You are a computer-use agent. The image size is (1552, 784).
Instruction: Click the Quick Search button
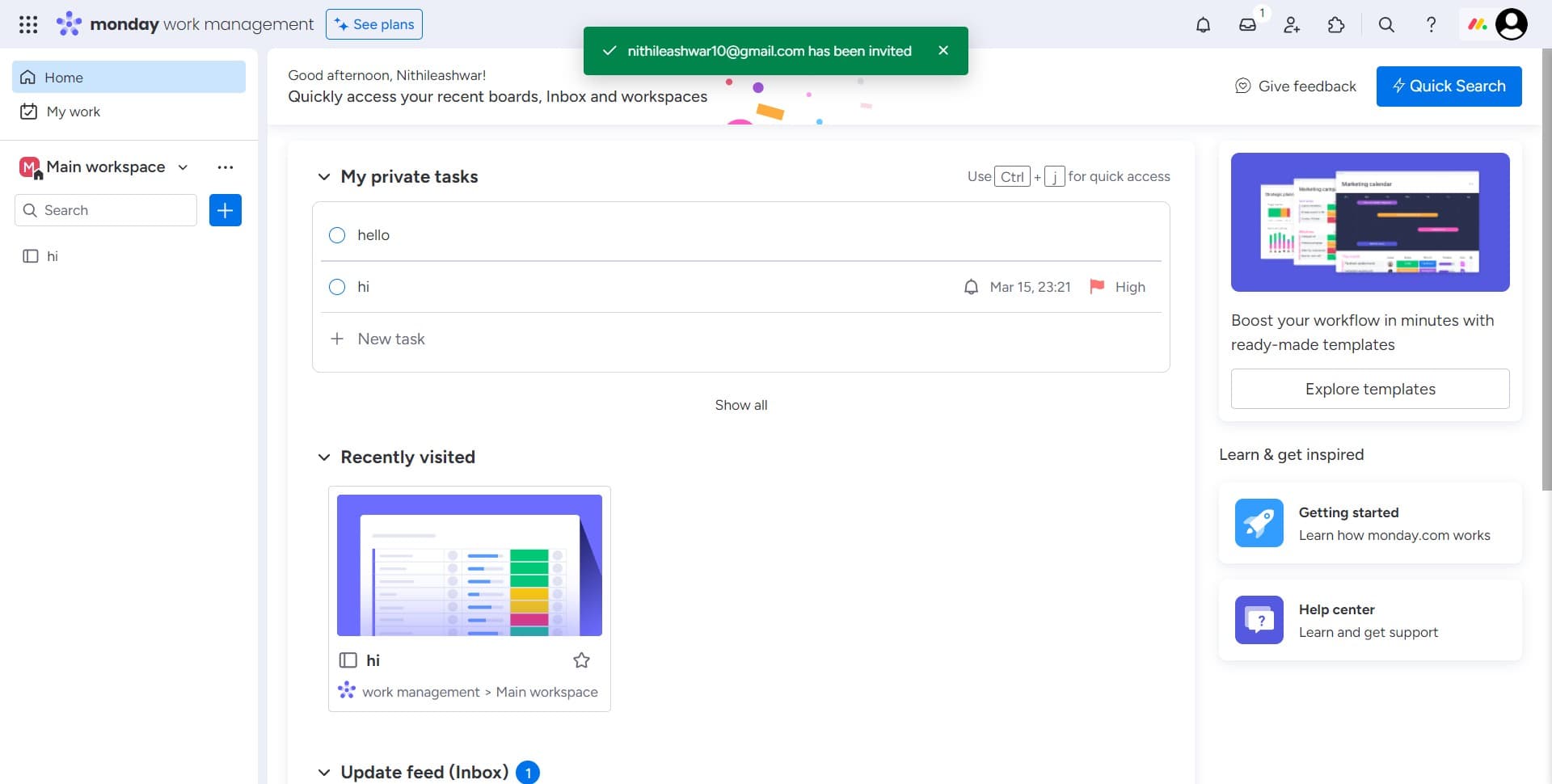pos(1449,86)
